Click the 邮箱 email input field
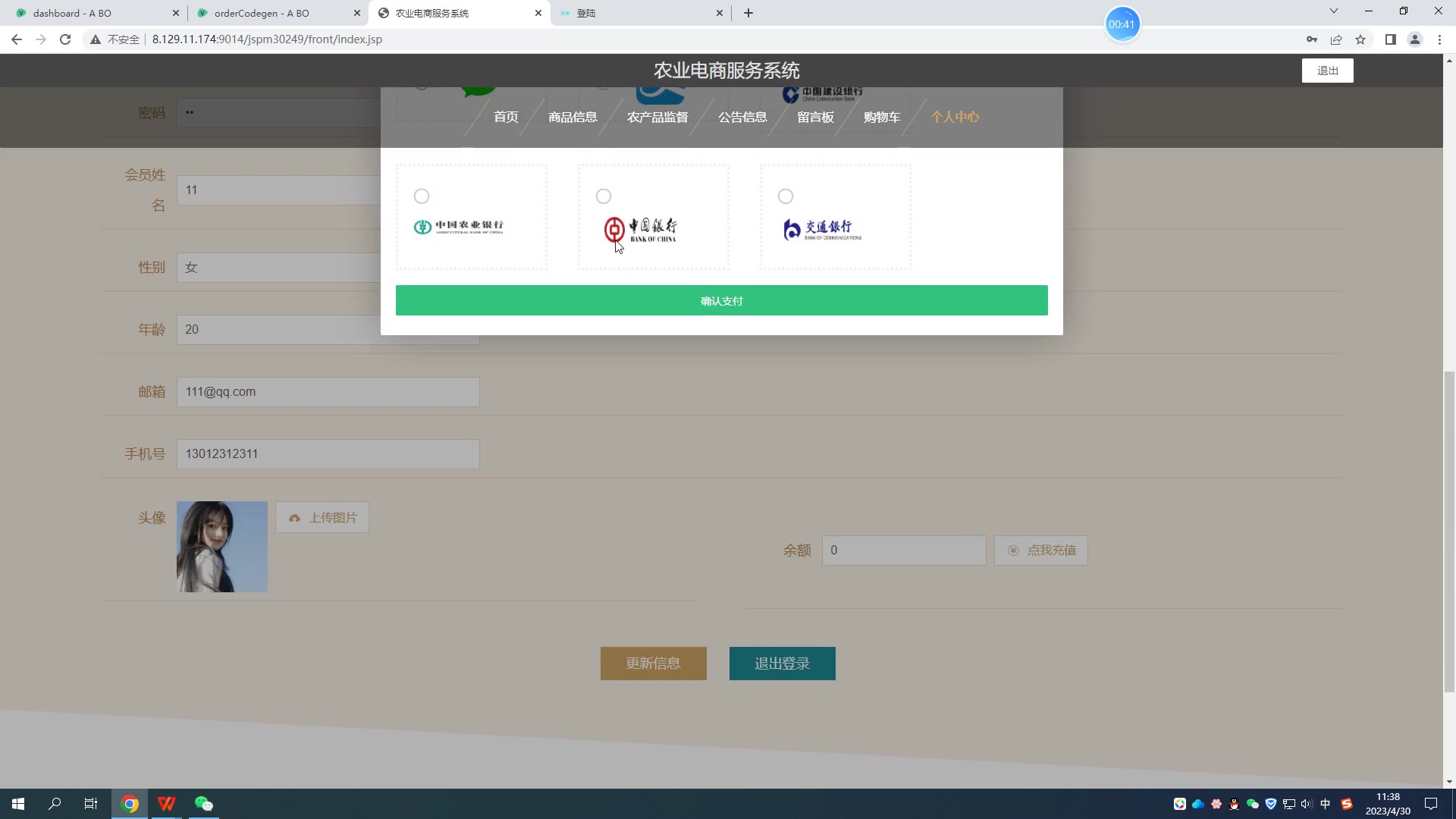The height and width of the screenshot is (819, 1456). point(328,392)
